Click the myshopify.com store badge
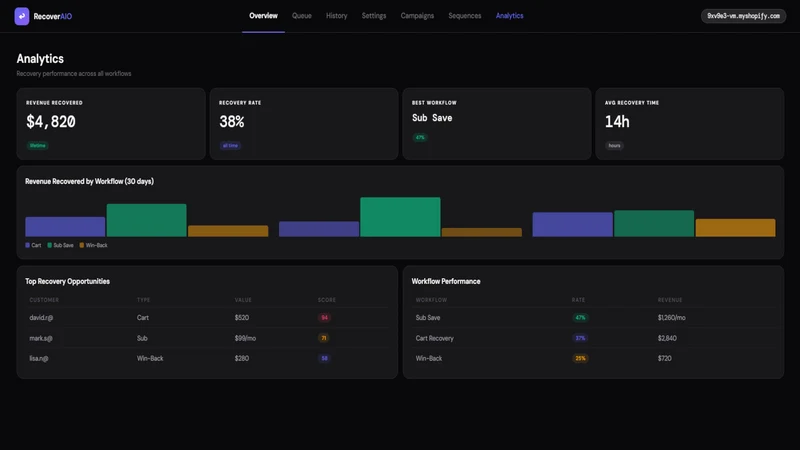The image size is (800, 450). click(x=743, y=16)
